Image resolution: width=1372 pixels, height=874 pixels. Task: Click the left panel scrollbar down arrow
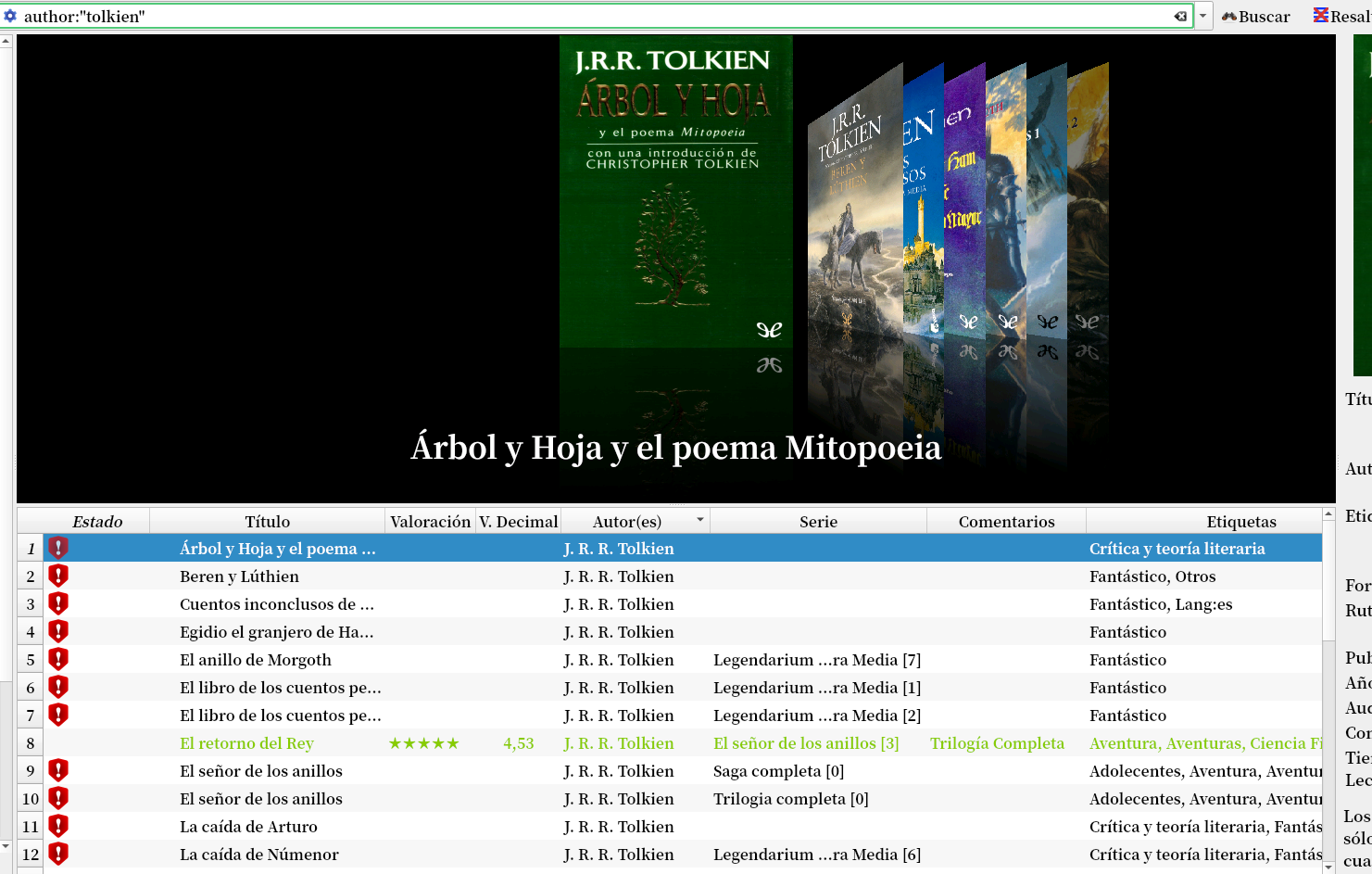coord(6,846)
